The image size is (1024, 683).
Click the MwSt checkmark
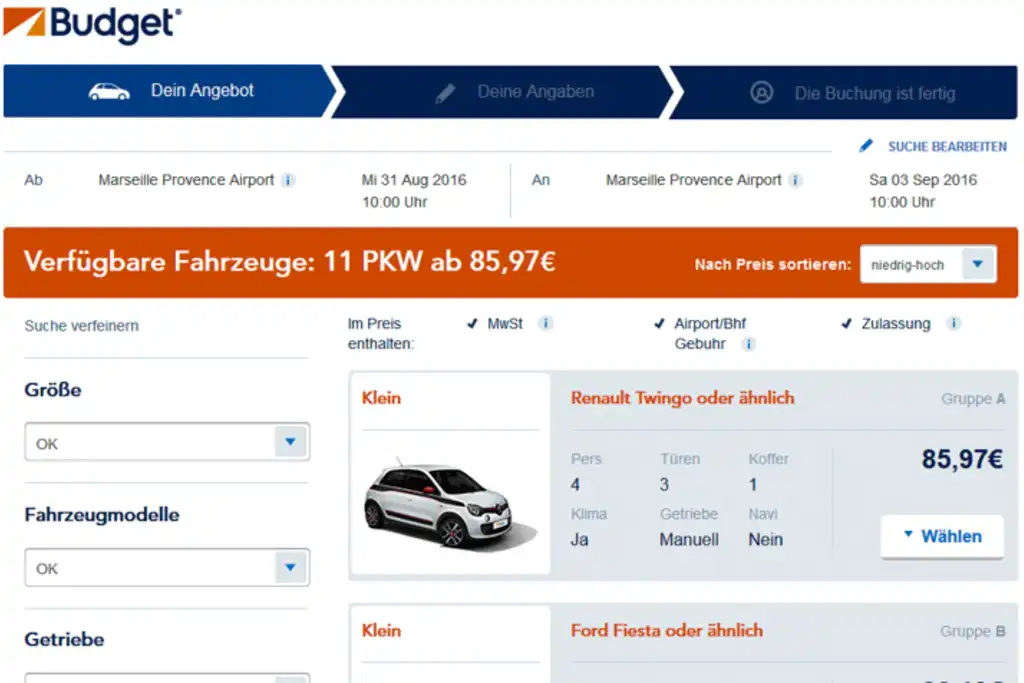[x=472, y=323]
